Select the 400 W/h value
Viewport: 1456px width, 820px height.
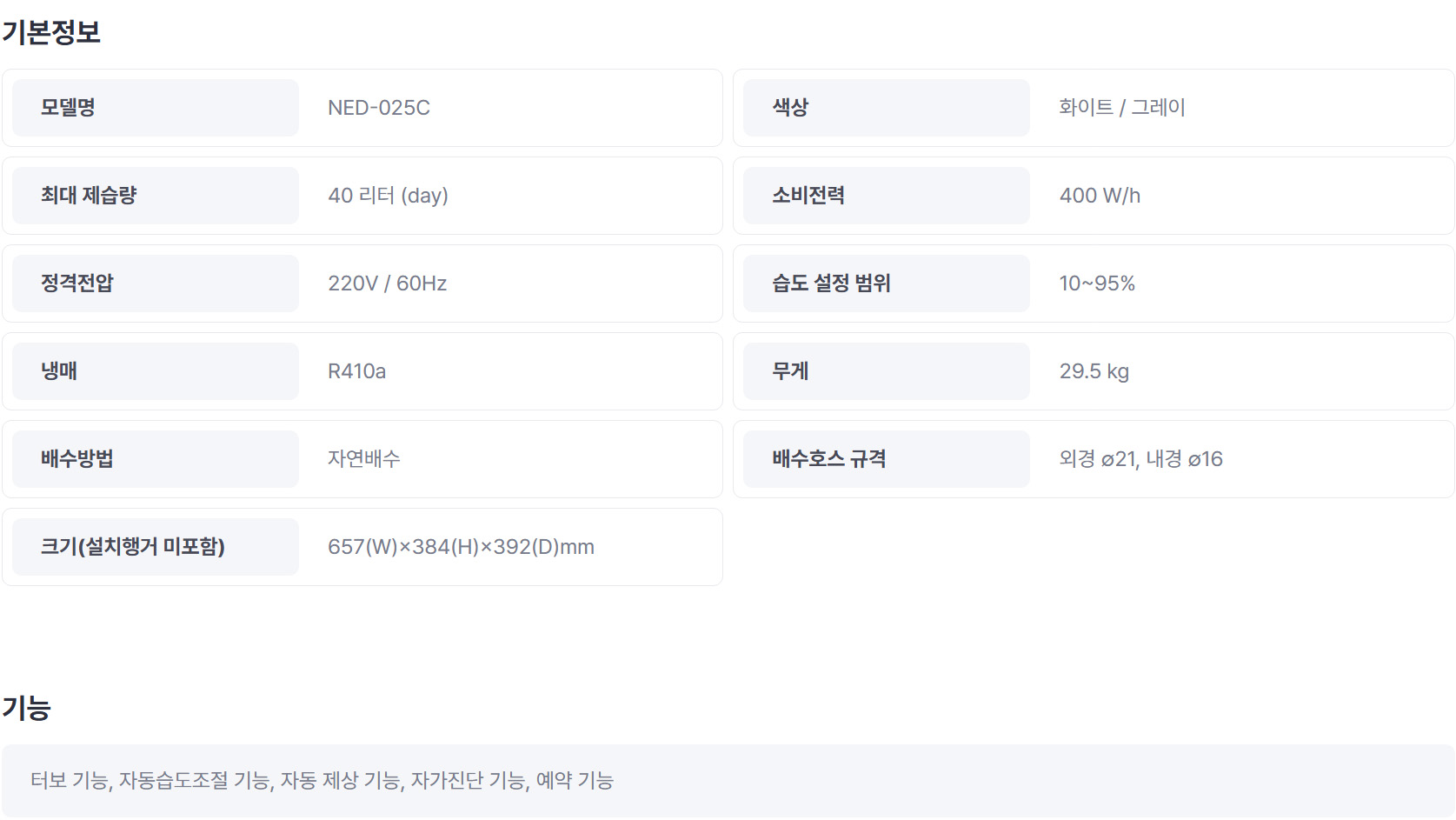pyautogui.click(x=1100, y=196)
